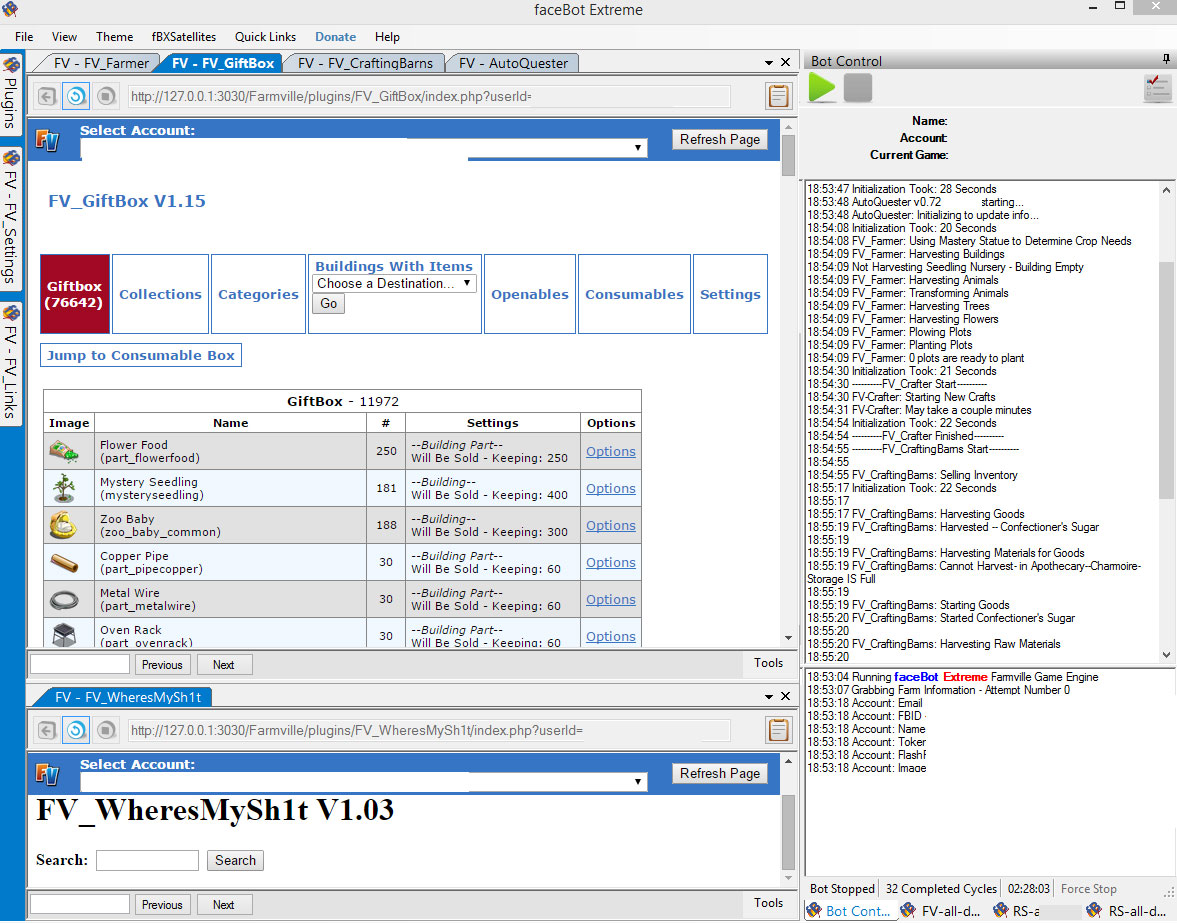Click stop loading icon in WheresMySh1t toolbar
This screenshot has height=923, width=1177.
point(106,730)
